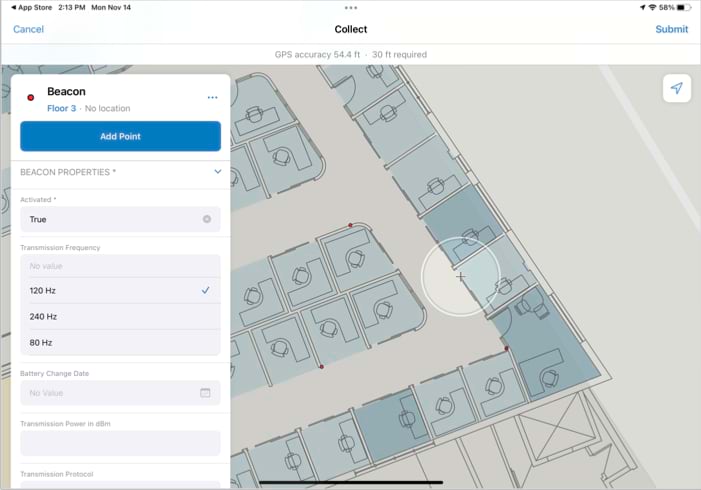
Task: Tap the red Beacon symbol icon
Action: (31, 97)
